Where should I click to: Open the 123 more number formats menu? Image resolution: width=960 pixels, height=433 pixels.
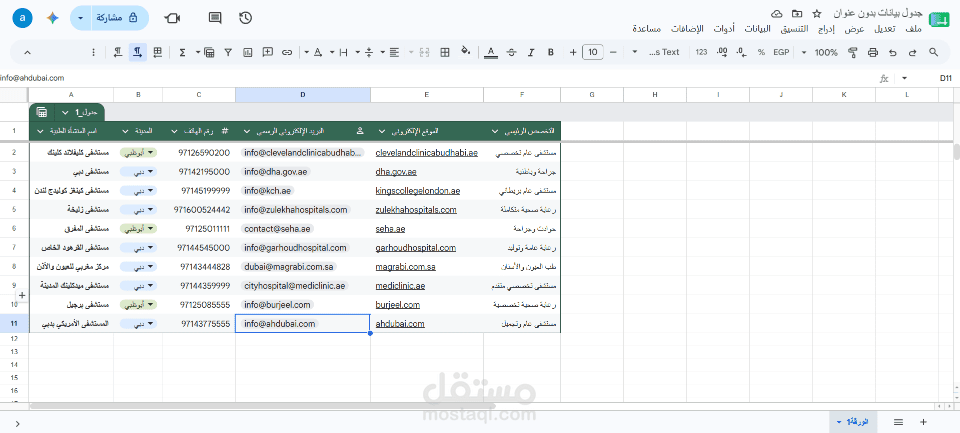pyautogui.click(x=702, y=53)
